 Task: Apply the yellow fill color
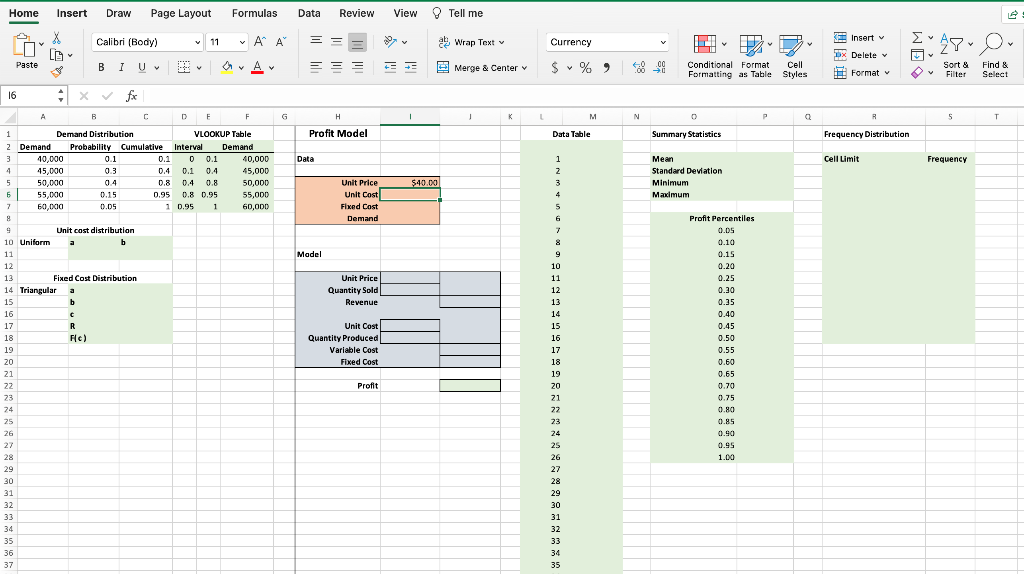[x=227, y=67]
